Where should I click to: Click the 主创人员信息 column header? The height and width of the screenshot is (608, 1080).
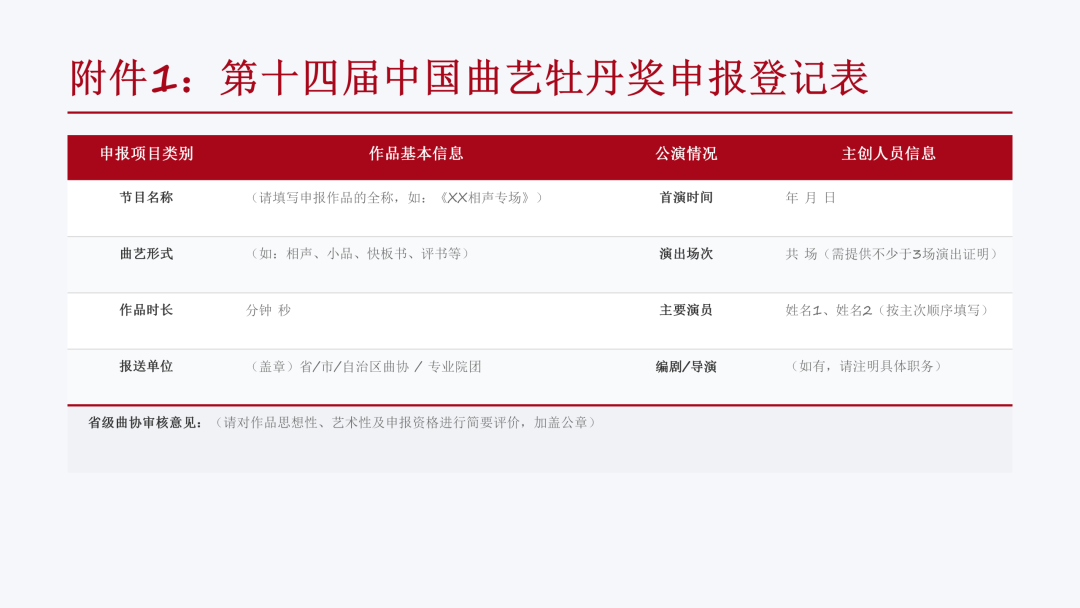coord(889,154)
